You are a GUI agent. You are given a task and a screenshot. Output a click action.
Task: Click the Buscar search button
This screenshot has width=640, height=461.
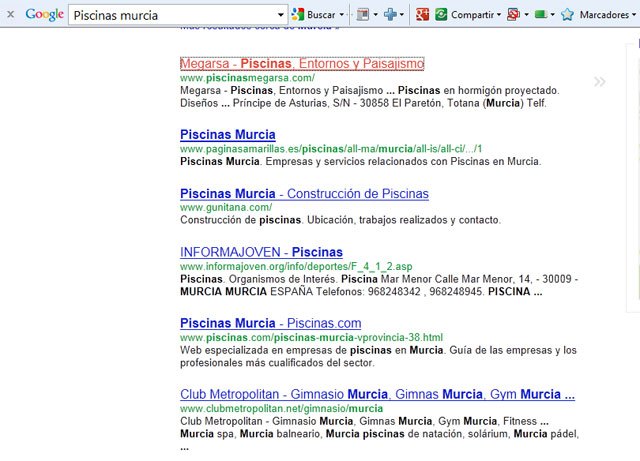coord(313,15)
